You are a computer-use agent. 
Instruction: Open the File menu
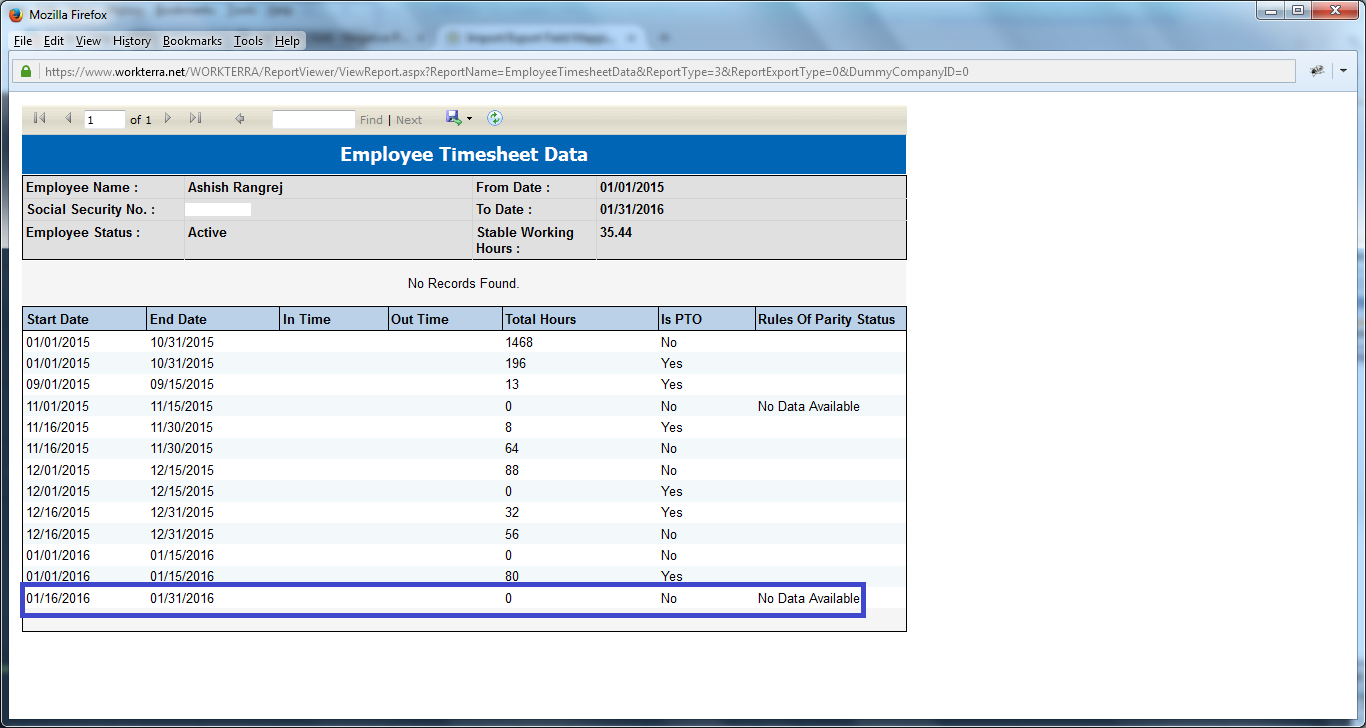(23, 41)
